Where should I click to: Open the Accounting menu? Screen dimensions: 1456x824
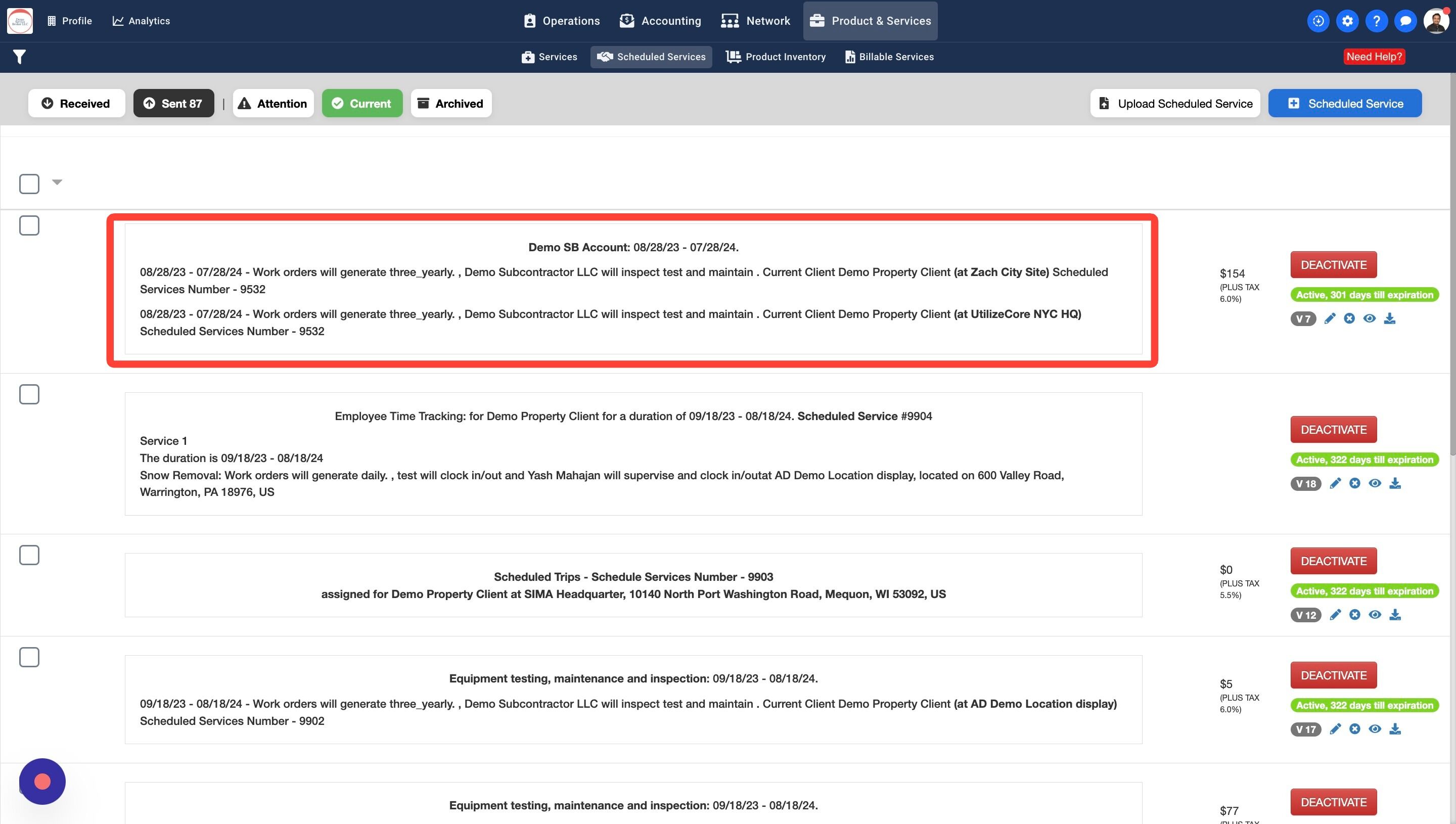(x=660, y=21)
